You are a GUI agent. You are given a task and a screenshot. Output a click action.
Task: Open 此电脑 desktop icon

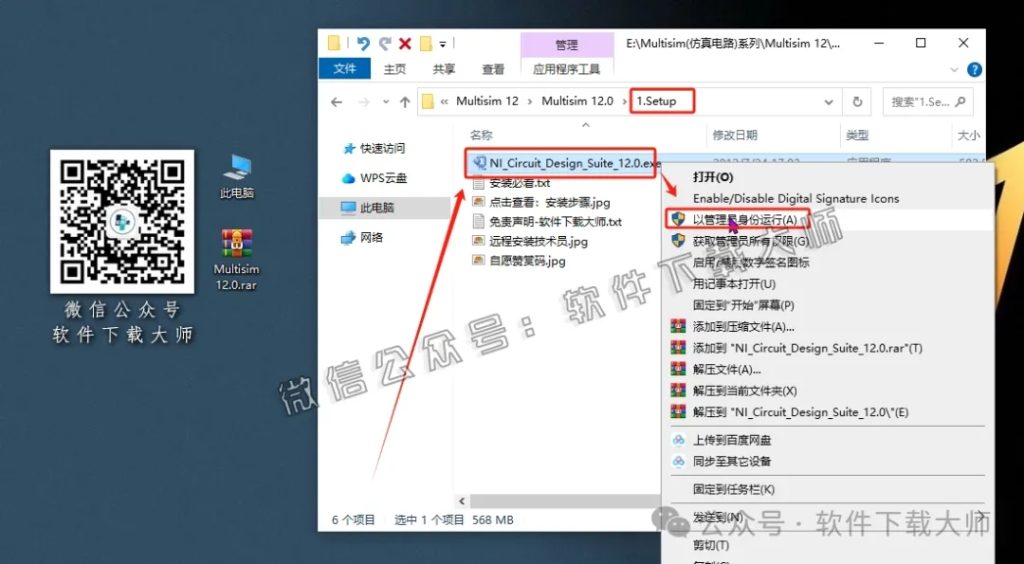coord(236,176)
